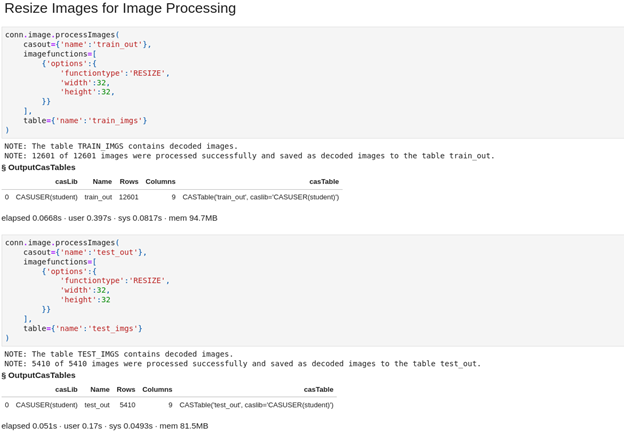624x435 pixels.
Task: Click the first OutputCasTables section header
Action: pos(38,168)
